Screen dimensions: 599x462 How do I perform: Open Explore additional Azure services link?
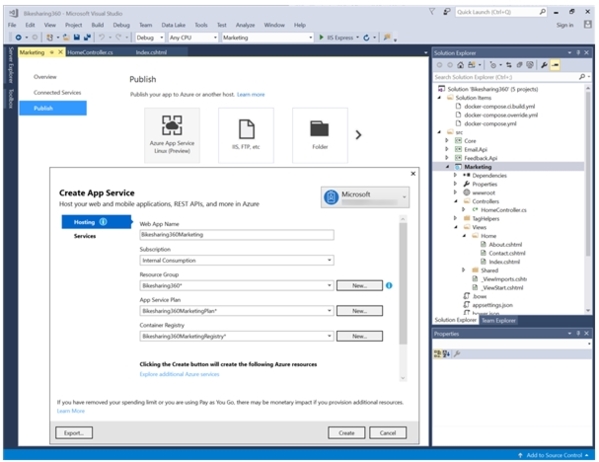click(x=180, y=374)
